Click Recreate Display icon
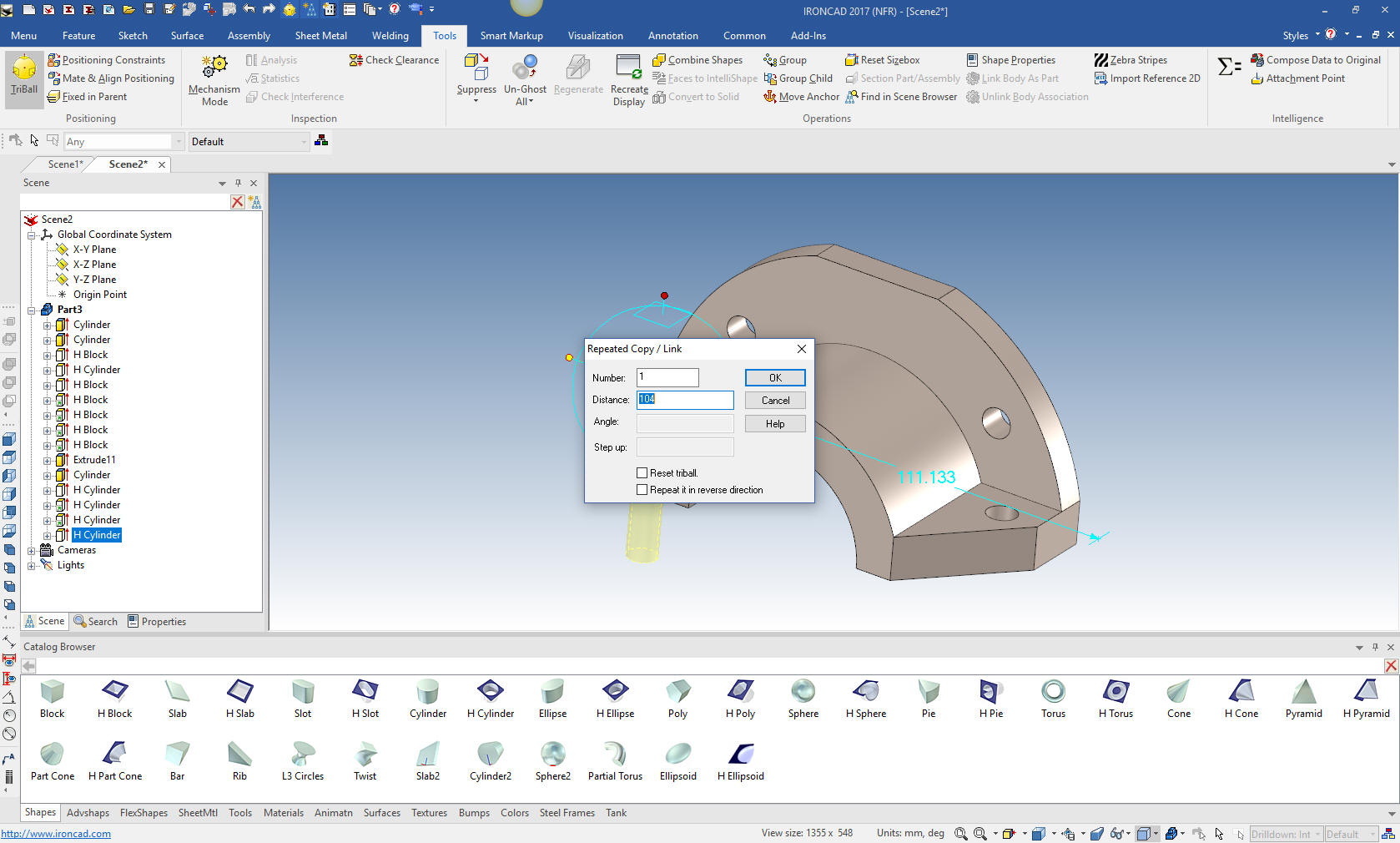 point(628,67)
